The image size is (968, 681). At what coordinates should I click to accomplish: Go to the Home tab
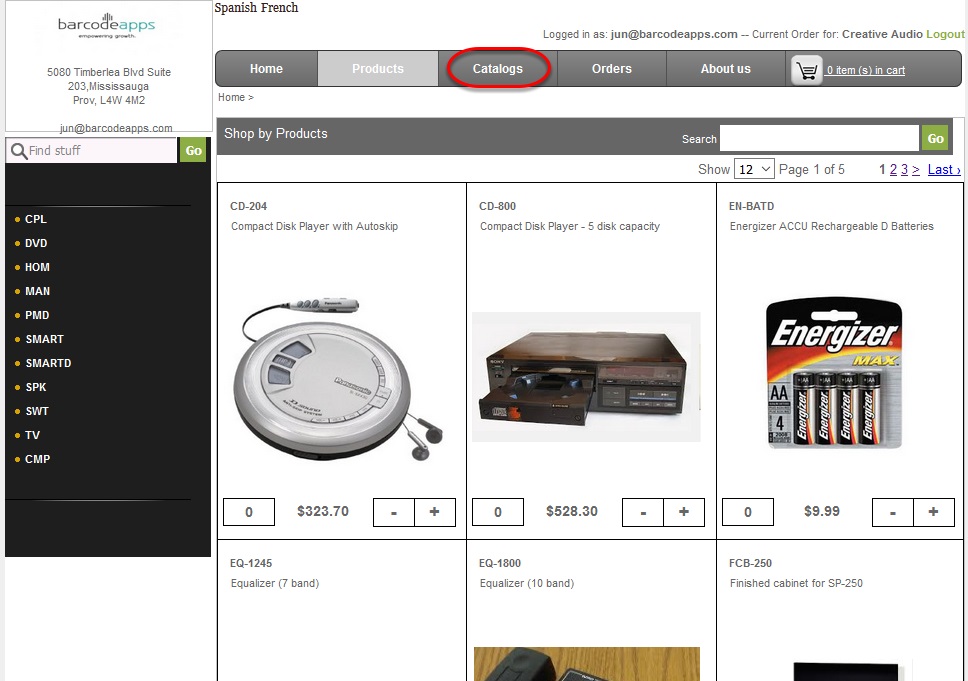point(266,69)
